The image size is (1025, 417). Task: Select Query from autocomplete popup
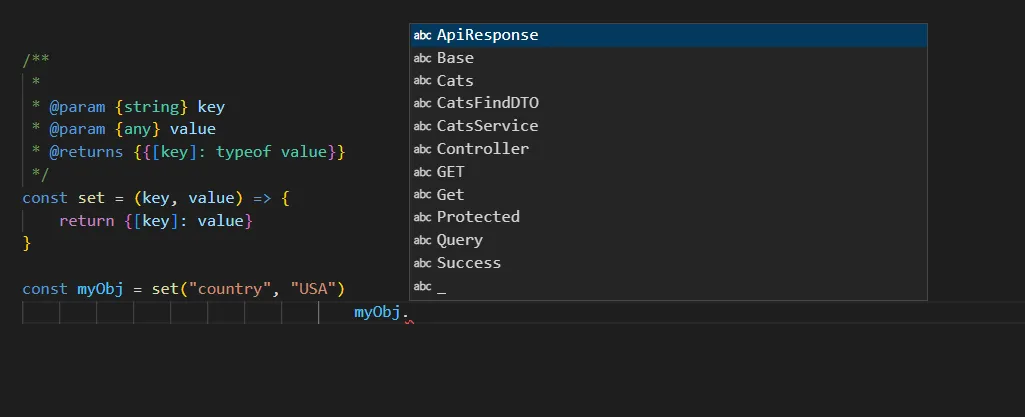pyautogui.click(x=459, y=240)
